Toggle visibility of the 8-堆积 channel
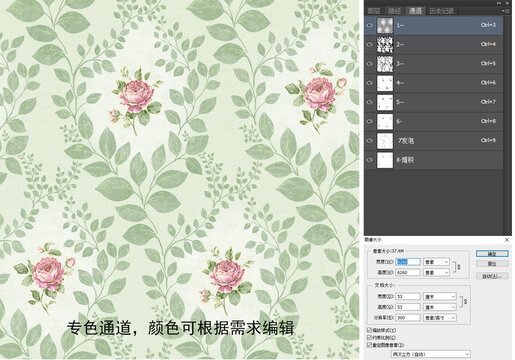The image size is (515, 360). coord(369,160)
